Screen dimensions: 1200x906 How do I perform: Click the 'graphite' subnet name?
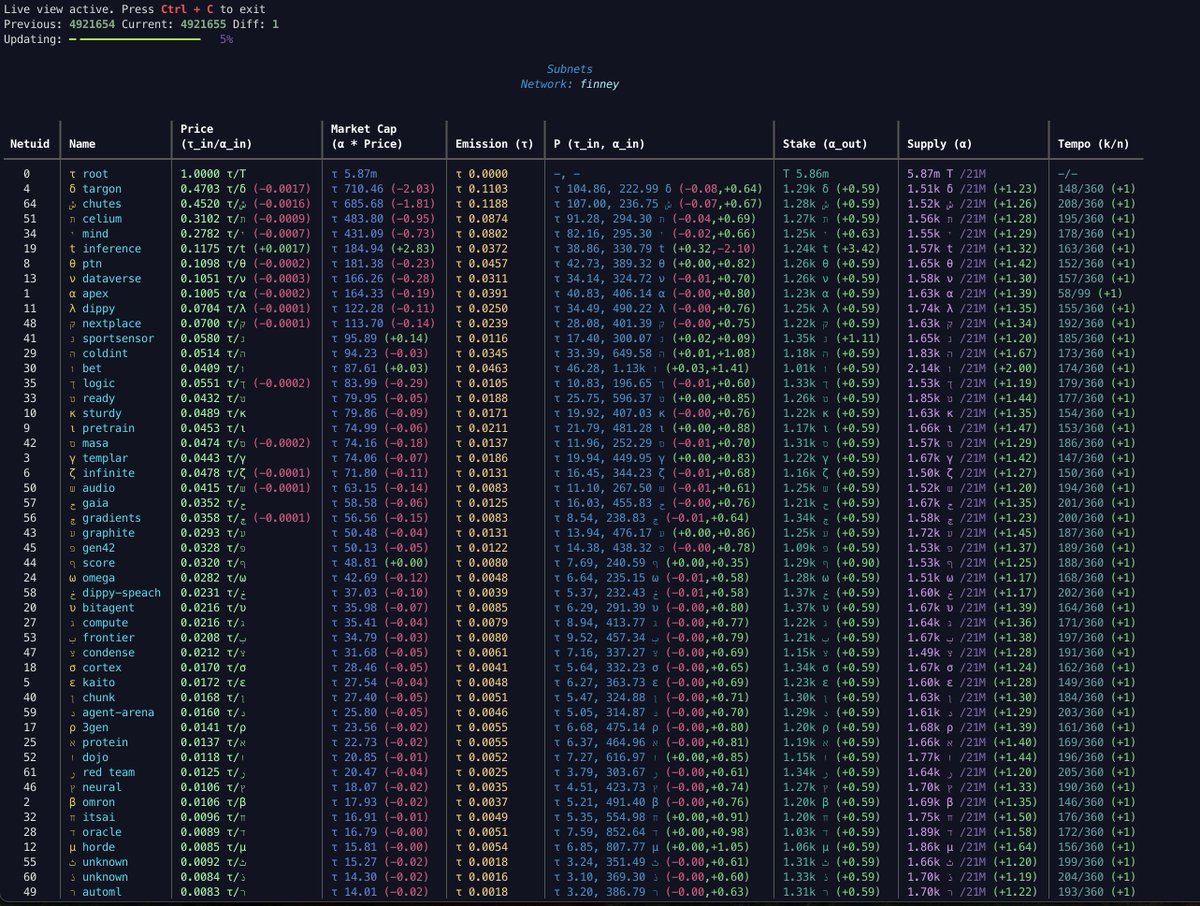click(109, 533)
